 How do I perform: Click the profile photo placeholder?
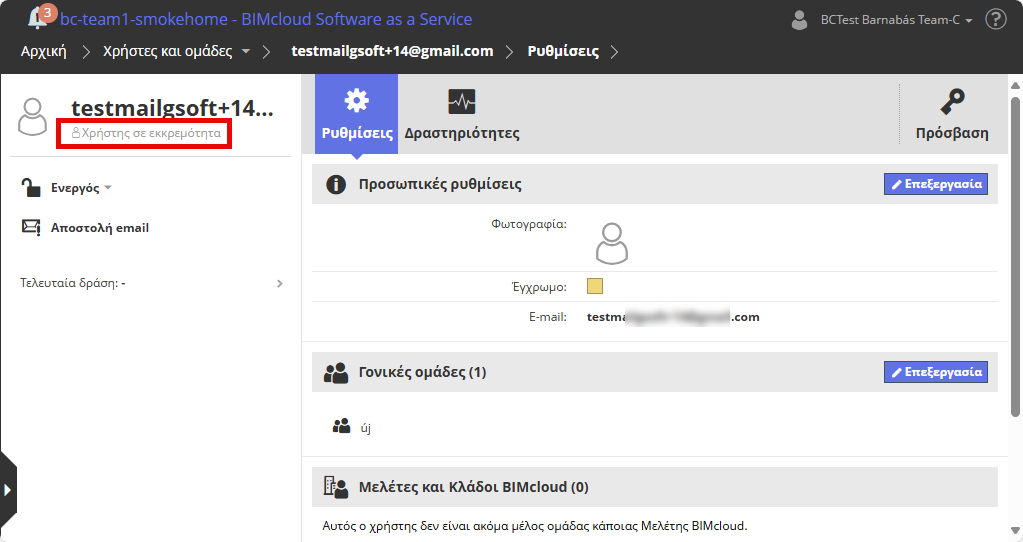click(611, 243)
